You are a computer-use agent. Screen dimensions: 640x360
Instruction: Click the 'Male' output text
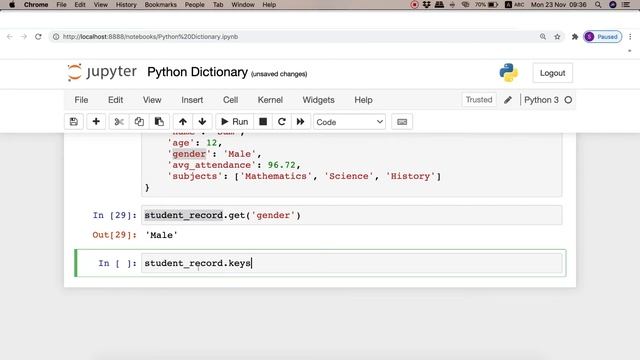pos(161,235)
